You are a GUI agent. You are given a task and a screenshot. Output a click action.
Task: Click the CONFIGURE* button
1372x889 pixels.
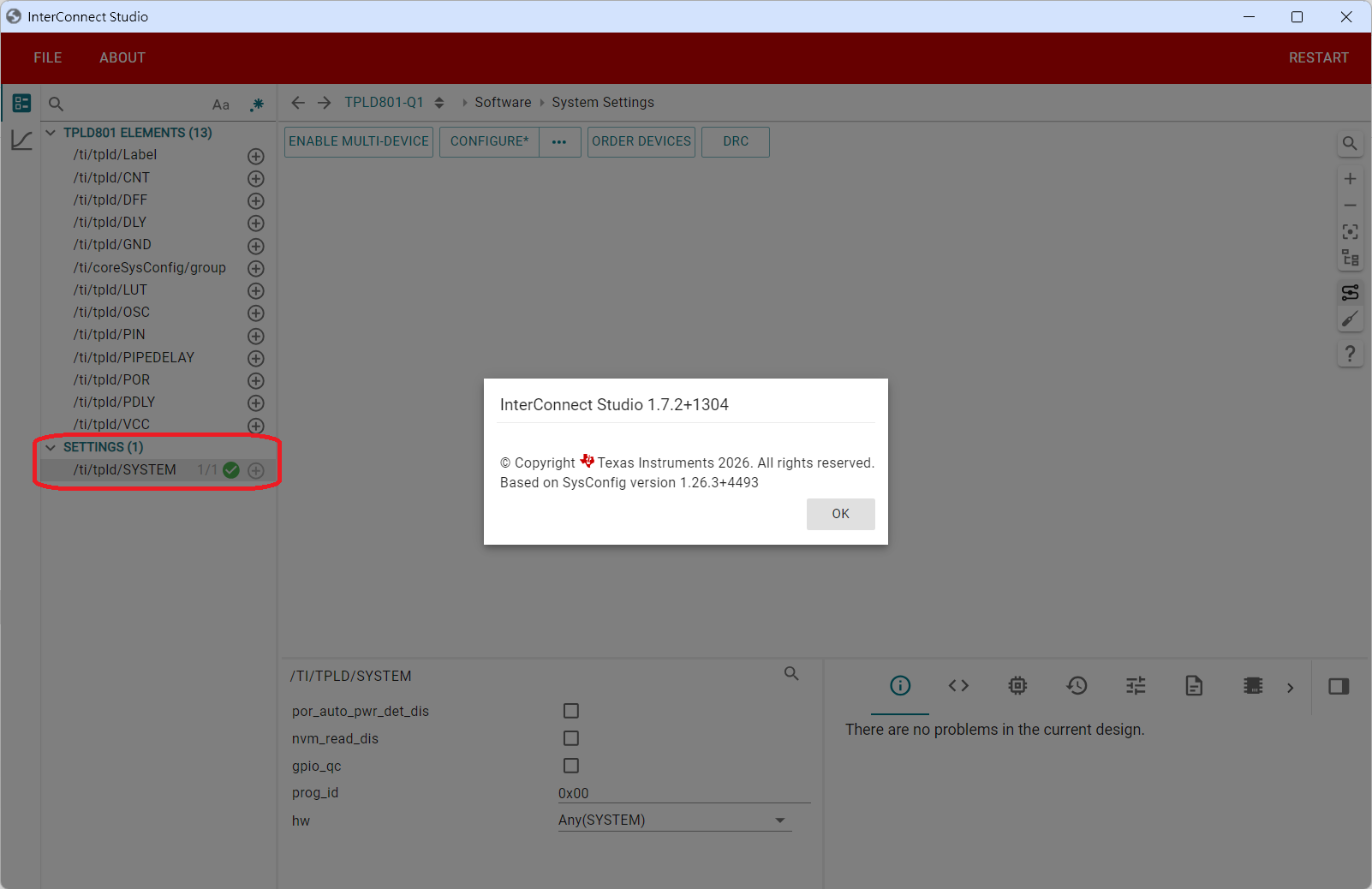click(x=490, y=142)
